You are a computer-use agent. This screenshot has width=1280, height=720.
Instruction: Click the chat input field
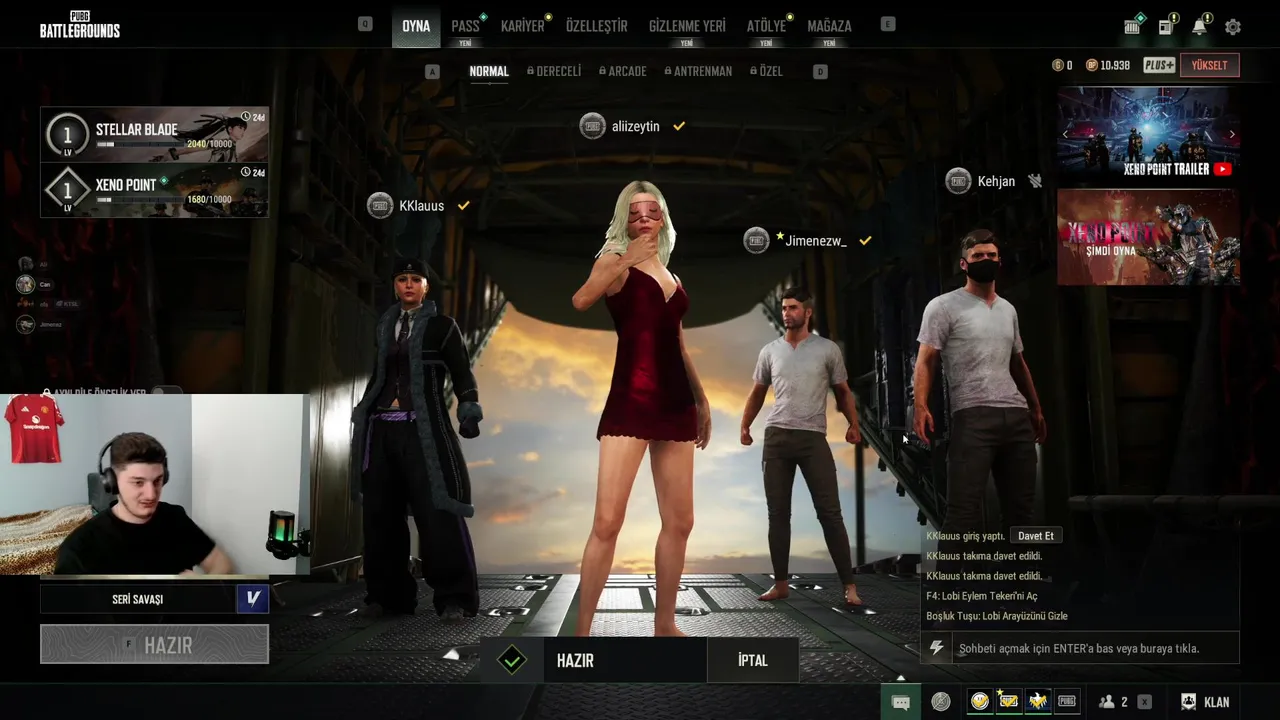coord(1096,648)
